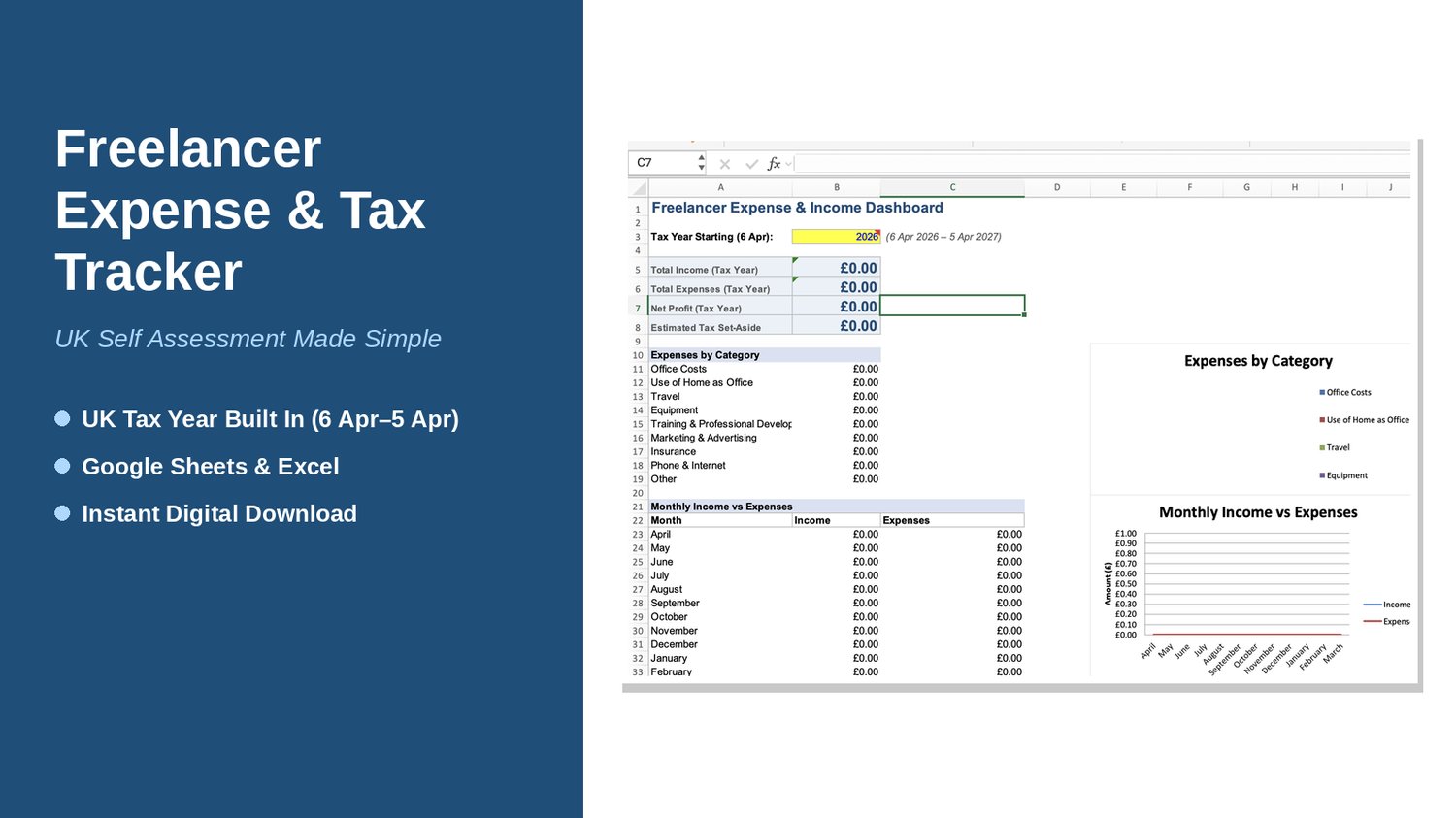The width and height of the screenshot is (1456, 818).
Task: Select row 22 header
Action: tap(638, 521)
